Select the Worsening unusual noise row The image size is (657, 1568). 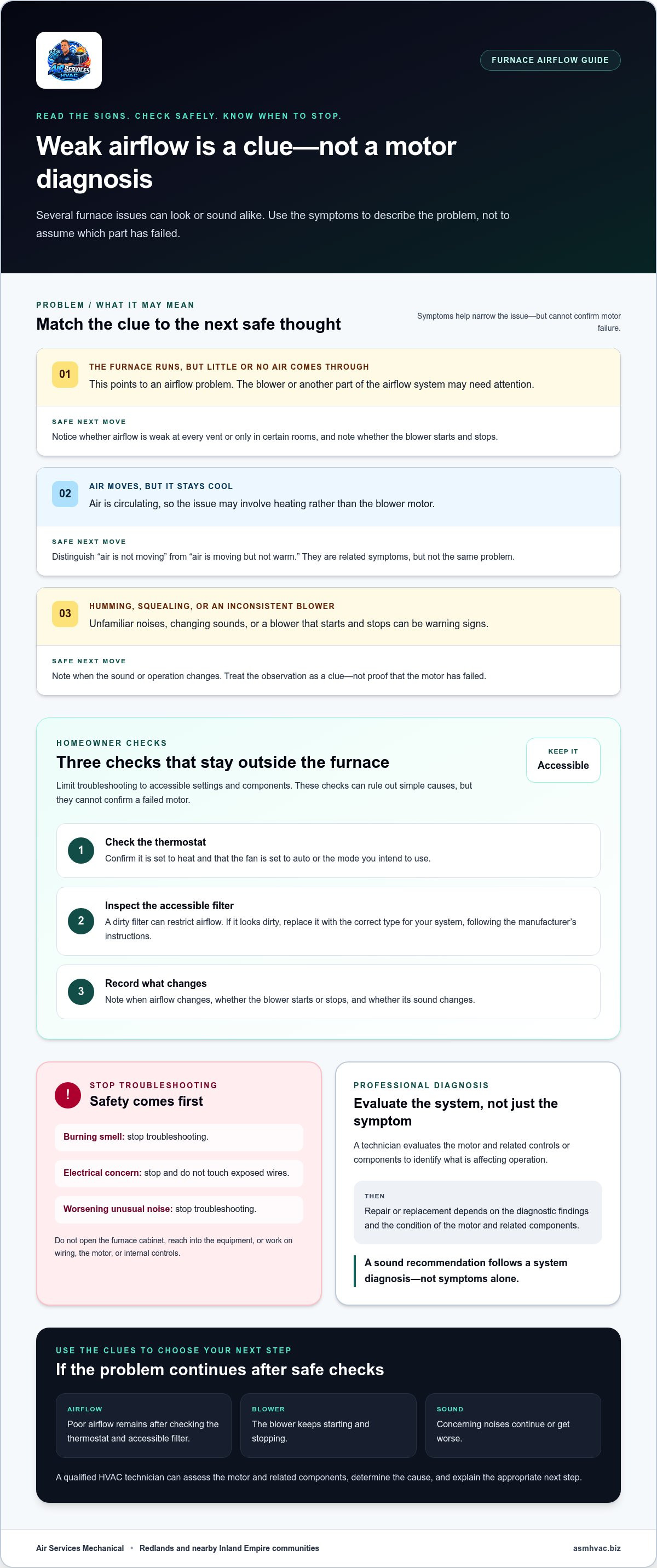point(179,1209)
